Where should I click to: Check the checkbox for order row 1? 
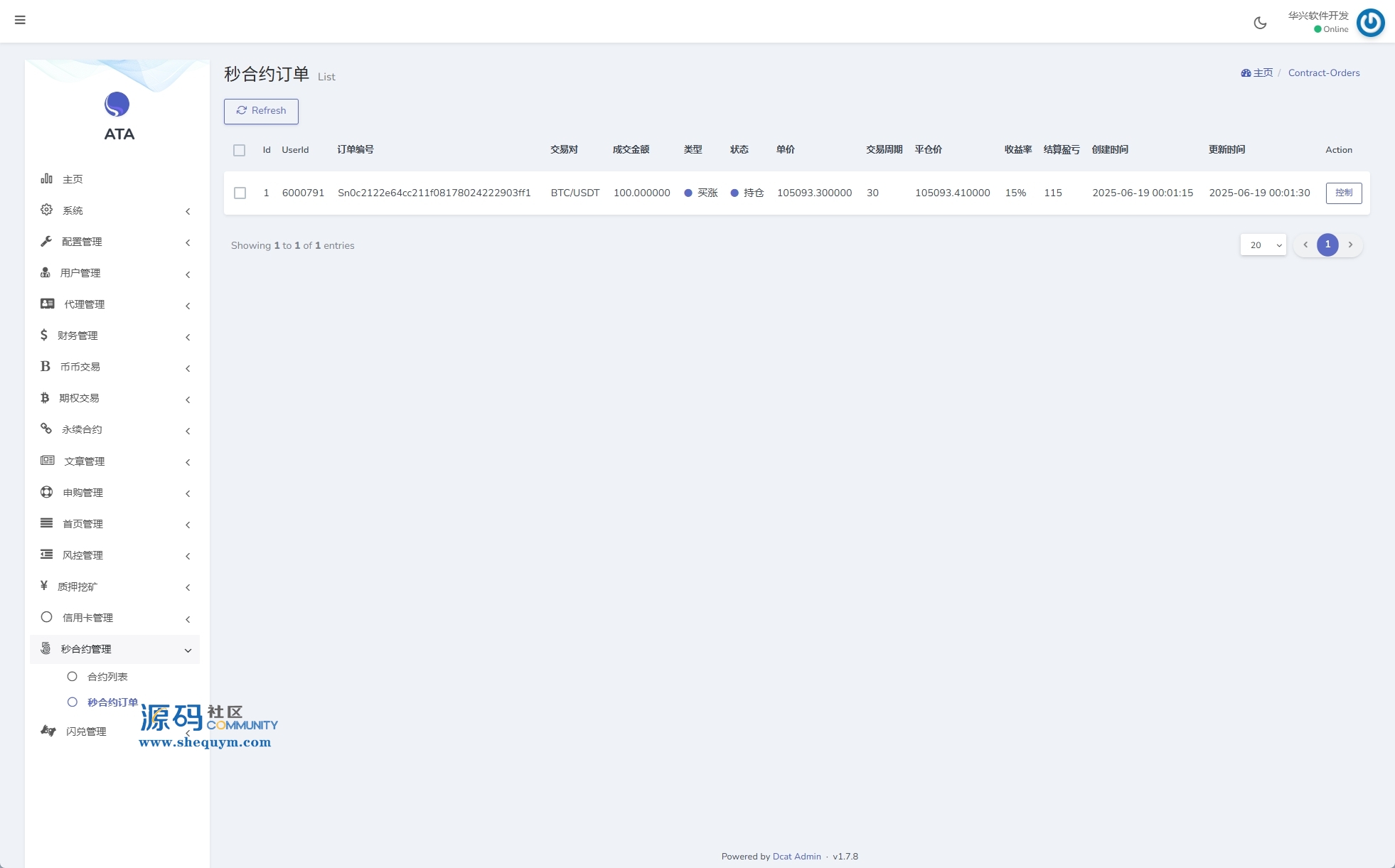[x=240, y=193]
